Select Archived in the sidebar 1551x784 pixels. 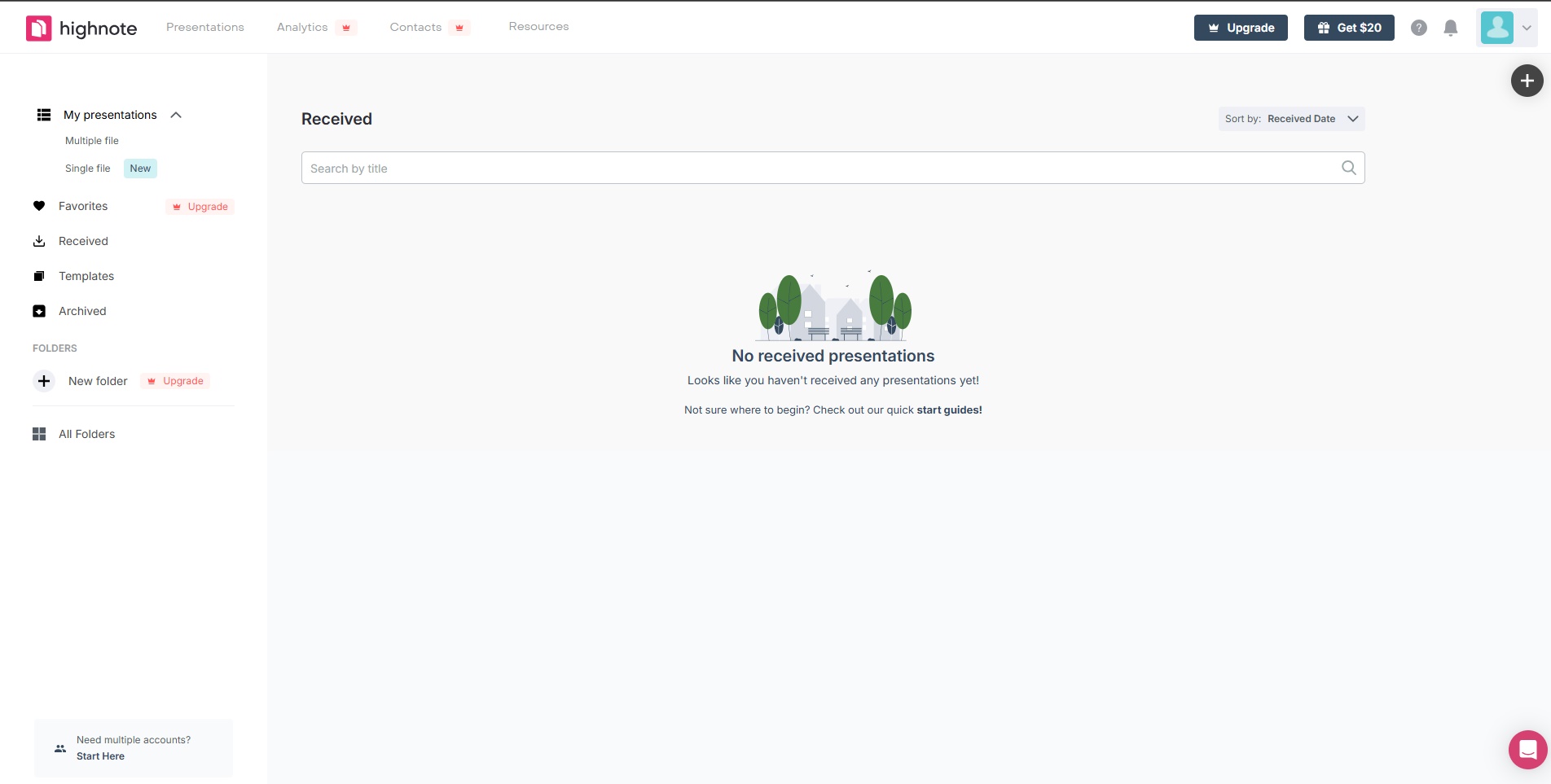click(x=81, y=311)
